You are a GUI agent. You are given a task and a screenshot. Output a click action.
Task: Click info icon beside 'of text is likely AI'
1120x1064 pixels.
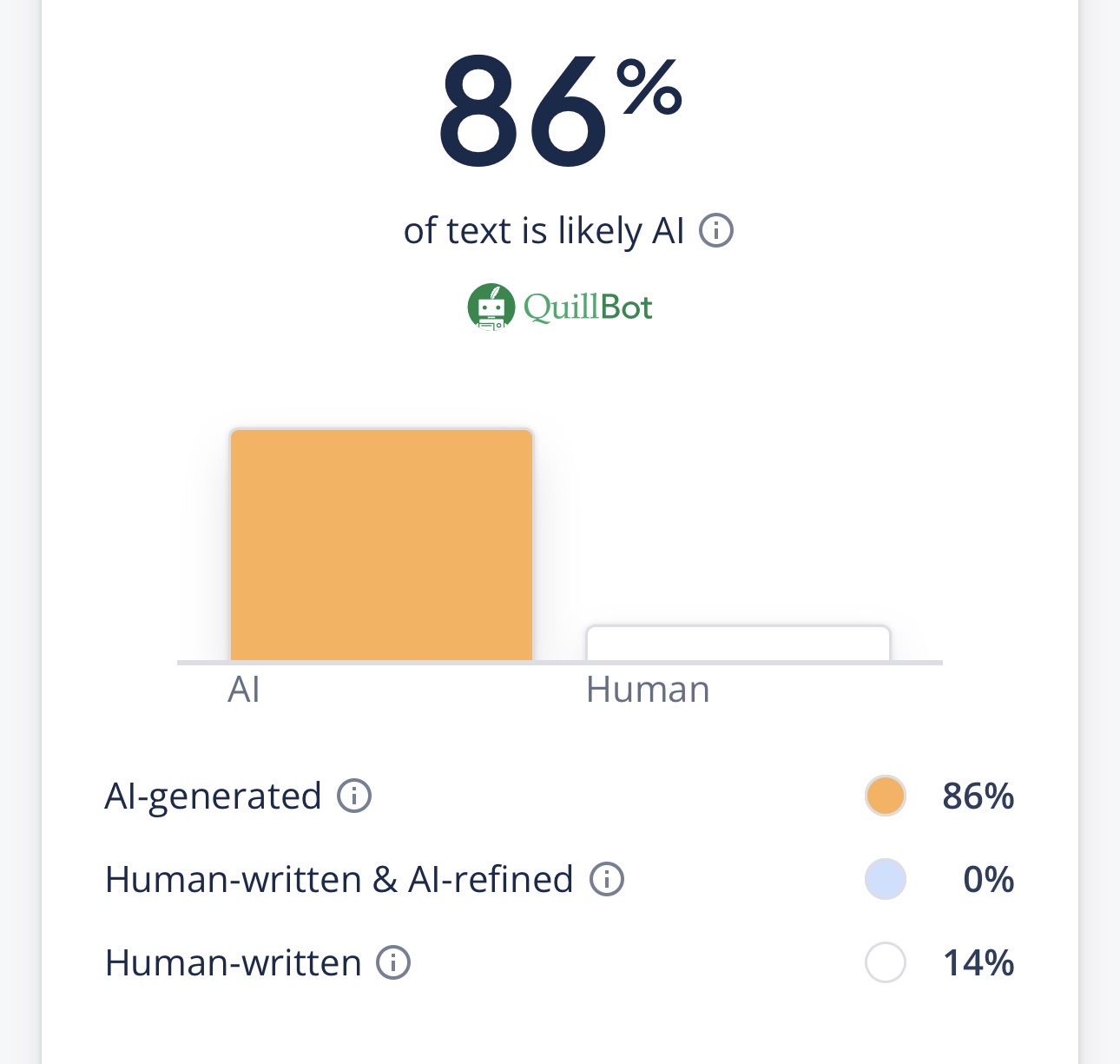(x=716, y=231)
